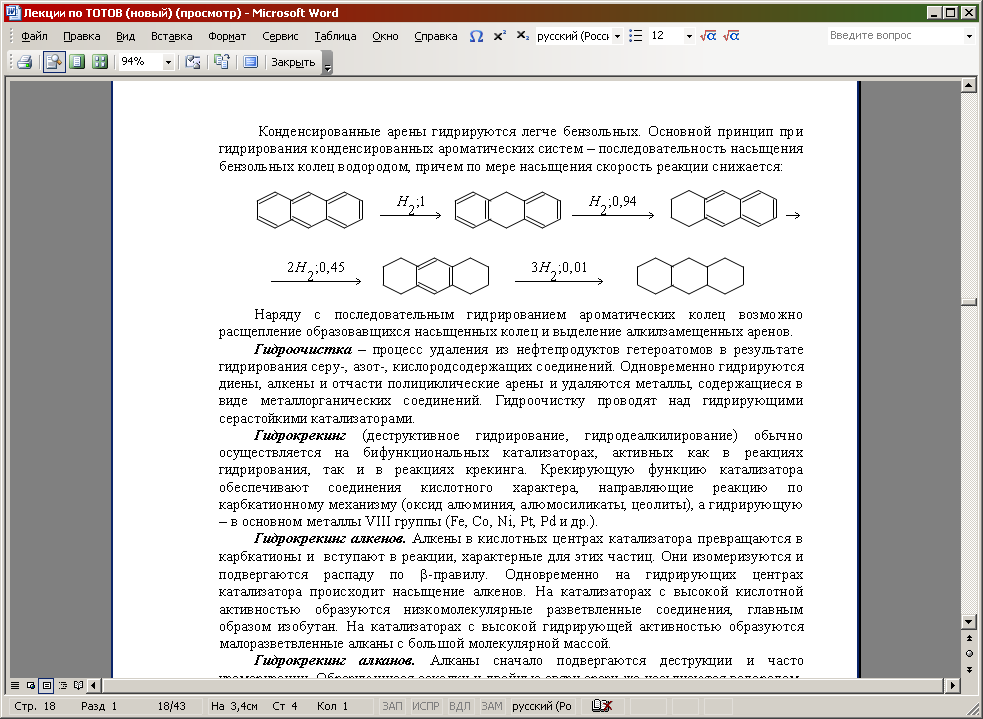Insert a symbol with the Omega icon
Viewport: 983px width, 719px height.
[x=476, y=36]
